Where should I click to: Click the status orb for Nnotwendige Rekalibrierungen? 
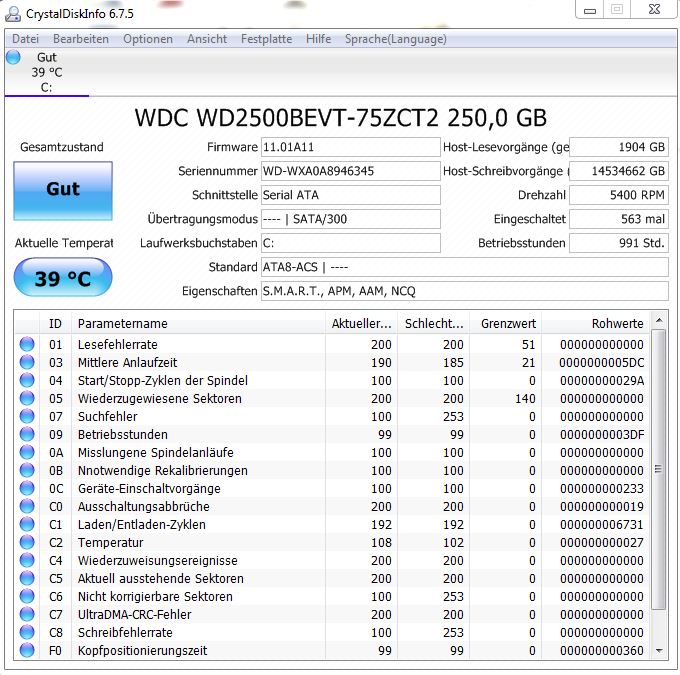pos(27,470)
